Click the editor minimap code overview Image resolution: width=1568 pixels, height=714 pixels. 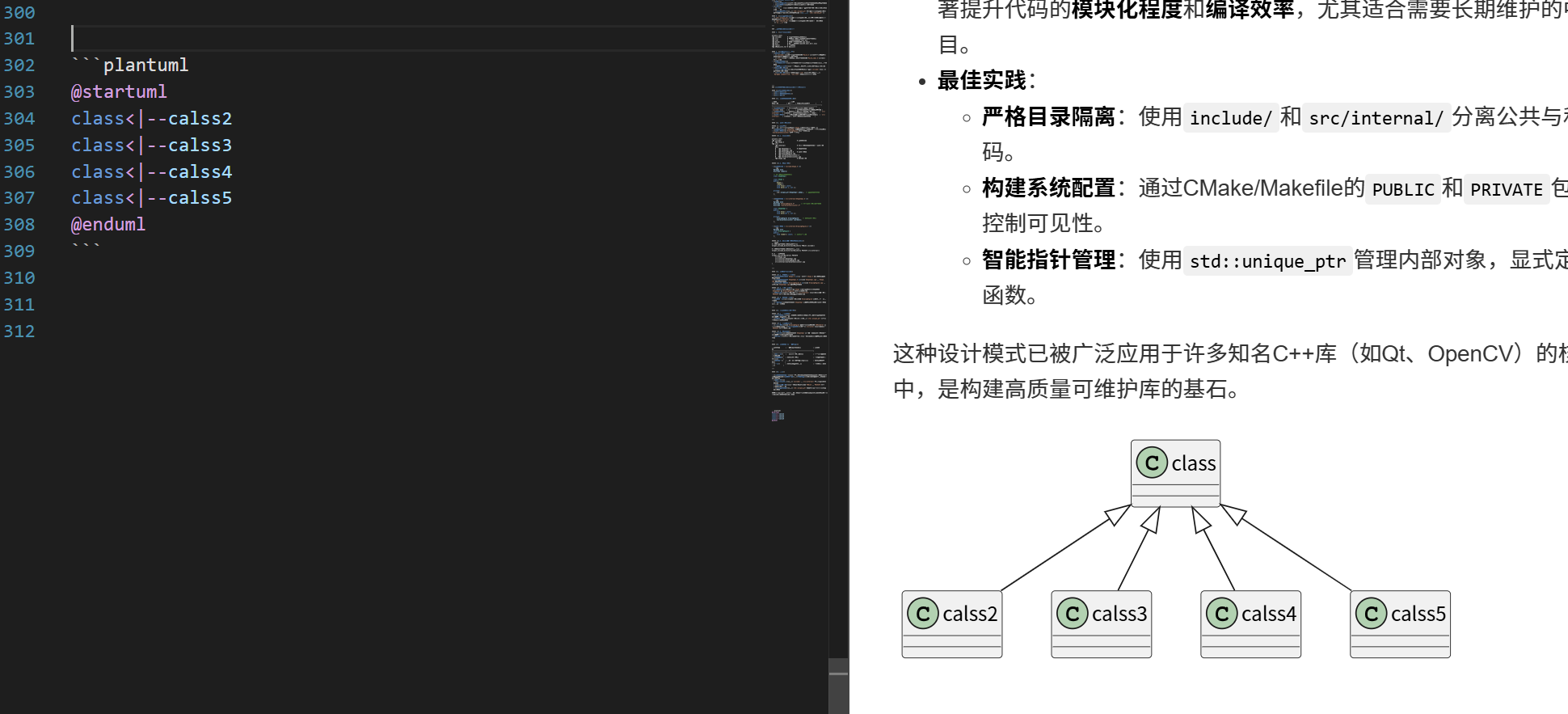799,210
